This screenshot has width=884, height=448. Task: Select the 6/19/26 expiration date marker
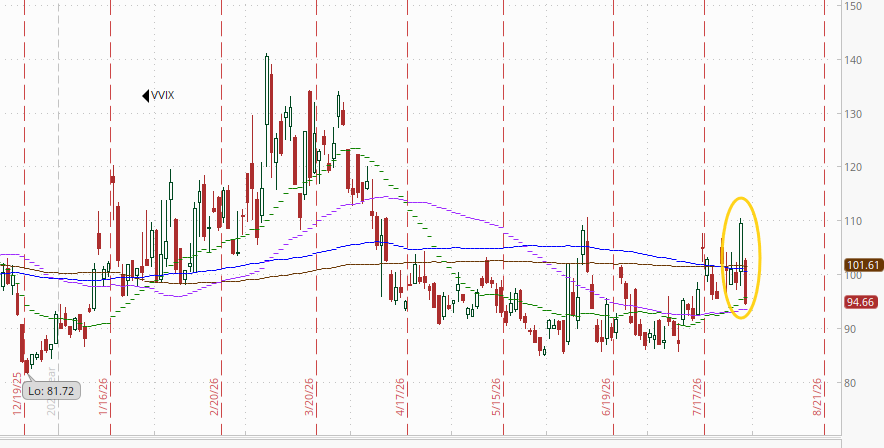tap(607, 397)
